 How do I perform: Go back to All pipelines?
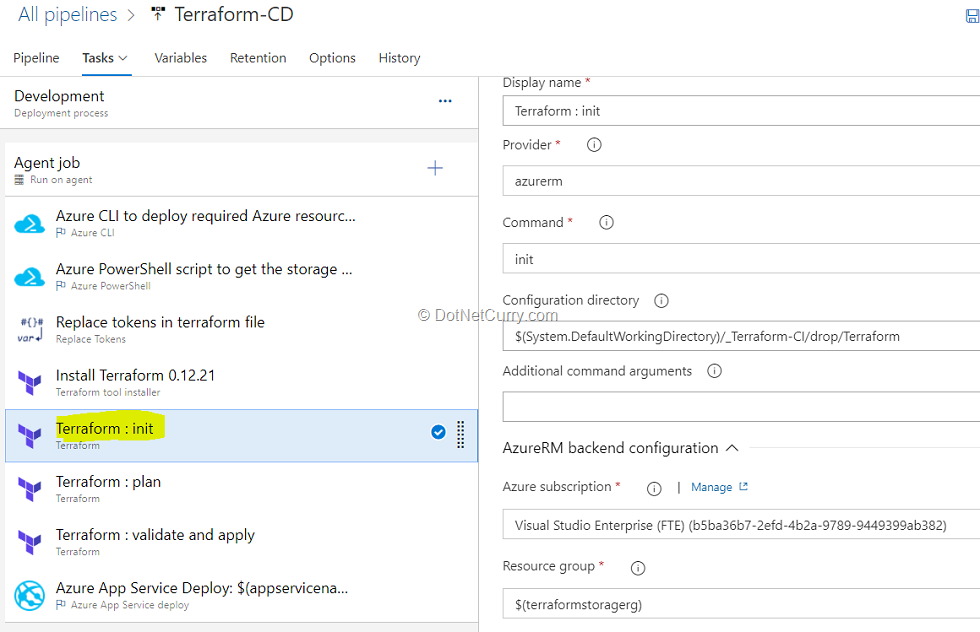pyautogui.click(x=68, y=14)
